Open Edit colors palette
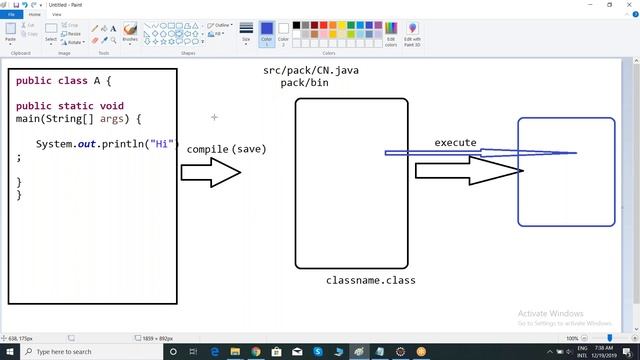 (x=391, y=34)
